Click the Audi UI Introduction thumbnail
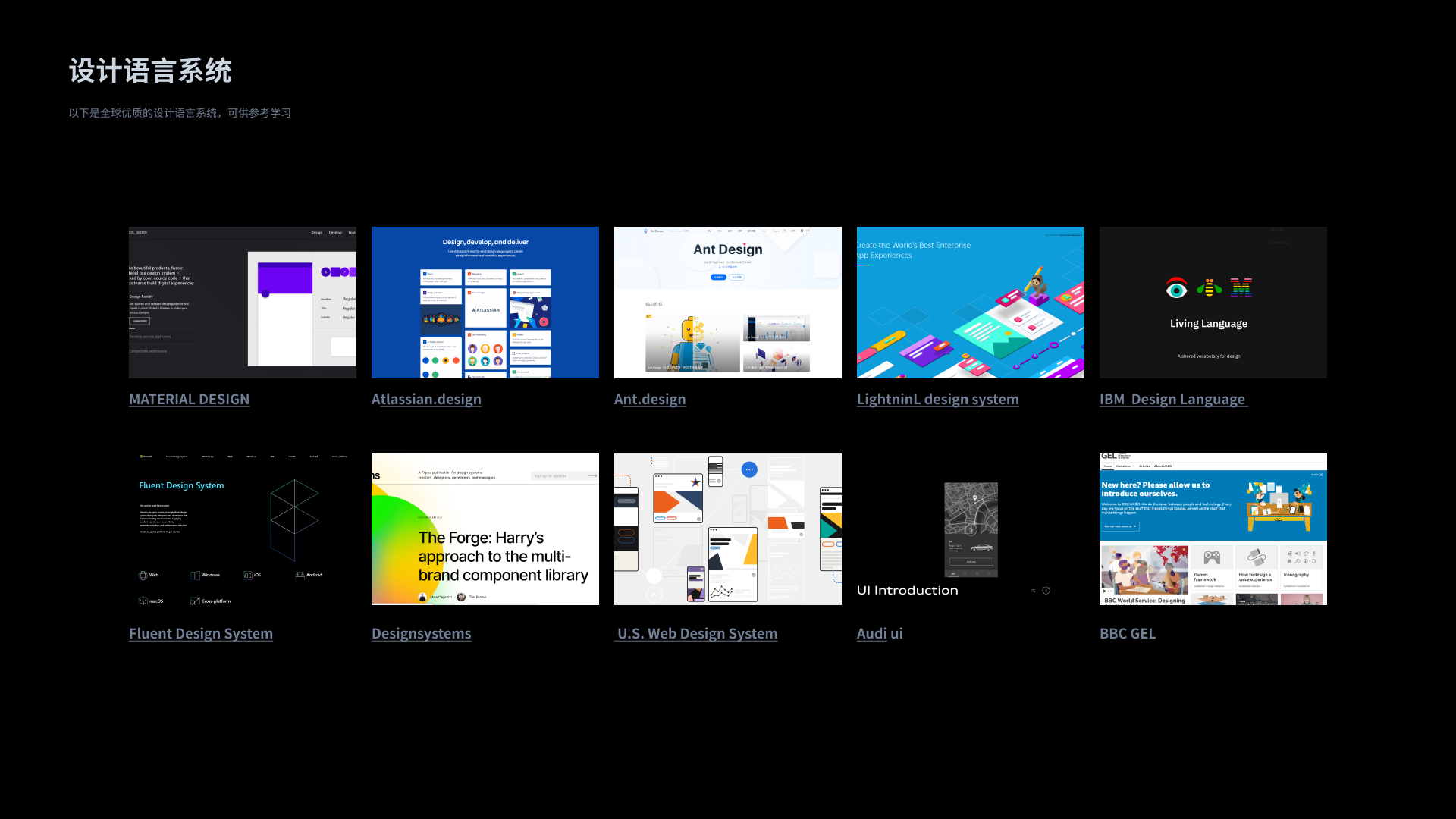 coord(971,529)
